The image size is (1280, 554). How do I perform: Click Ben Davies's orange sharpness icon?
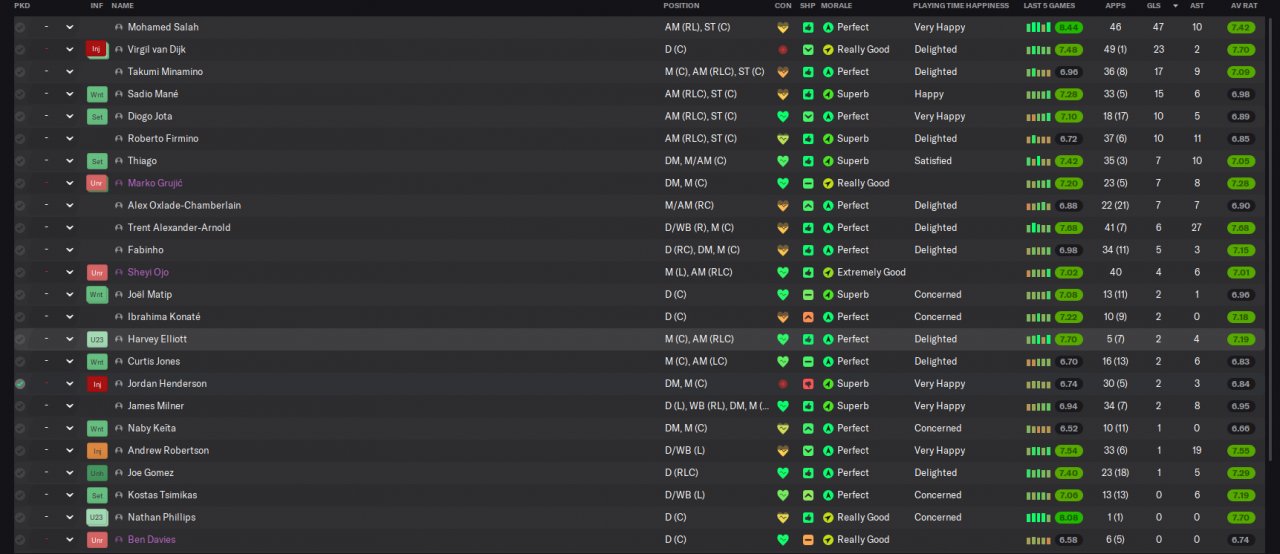point(808,539)
